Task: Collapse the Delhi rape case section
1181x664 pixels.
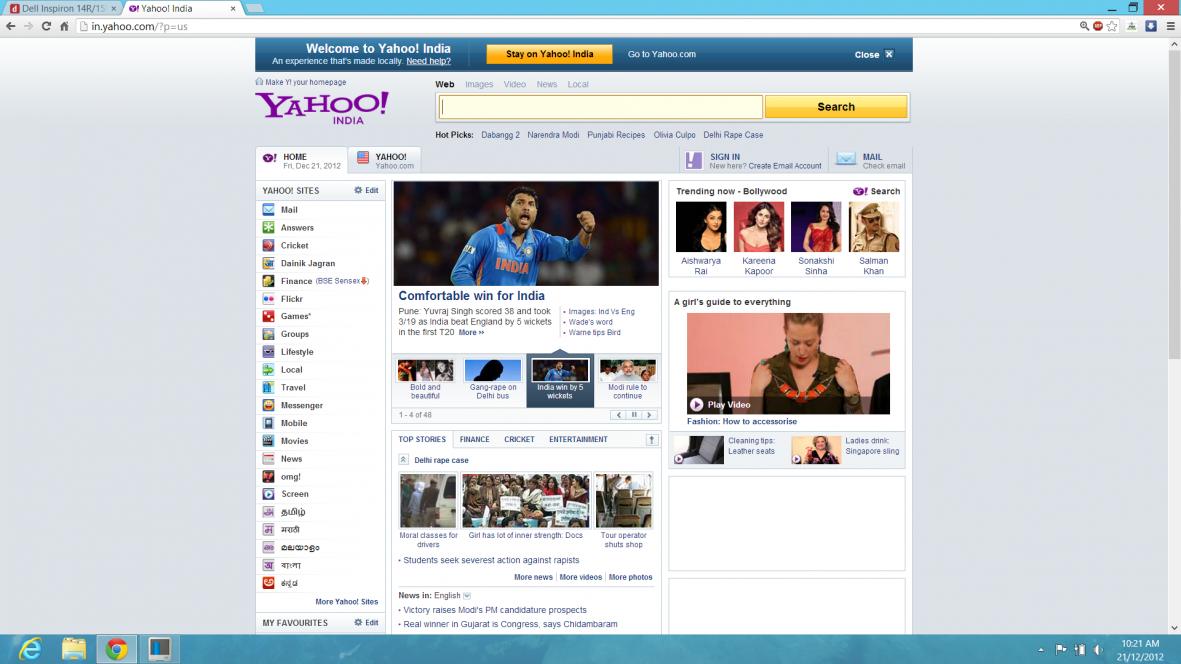Action: pyautogui.click(x=403, y=460)
